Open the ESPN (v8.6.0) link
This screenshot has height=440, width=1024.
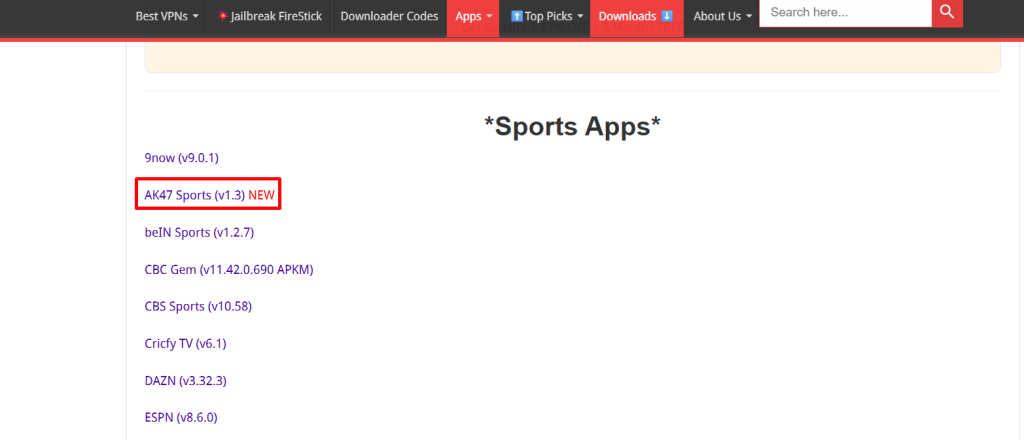coord(181,417)
